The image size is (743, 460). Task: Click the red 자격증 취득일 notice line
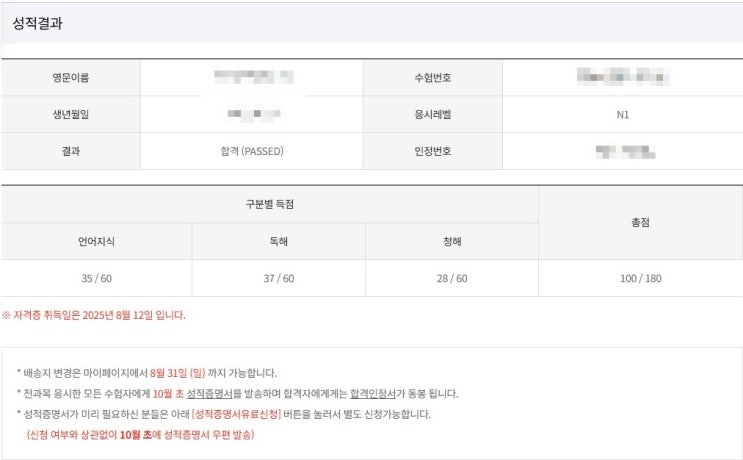pos(94,314)
